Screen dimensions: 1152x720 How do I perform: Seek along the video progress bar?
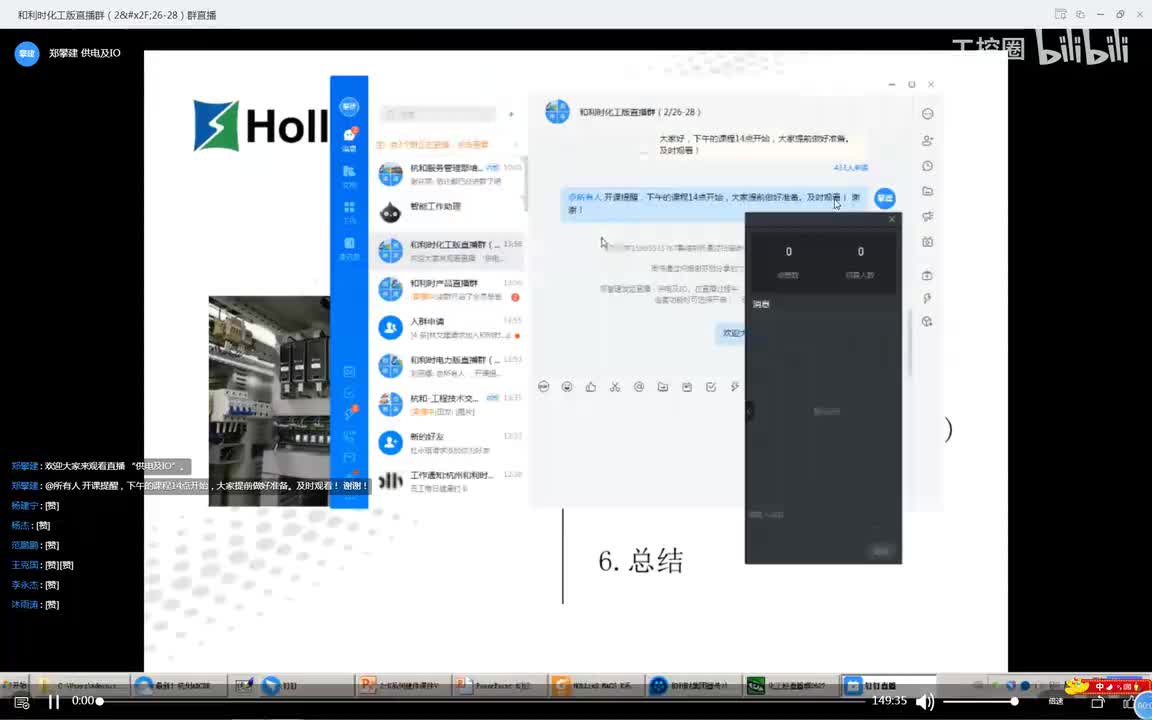pyautogui.click(x=481, y=702)
